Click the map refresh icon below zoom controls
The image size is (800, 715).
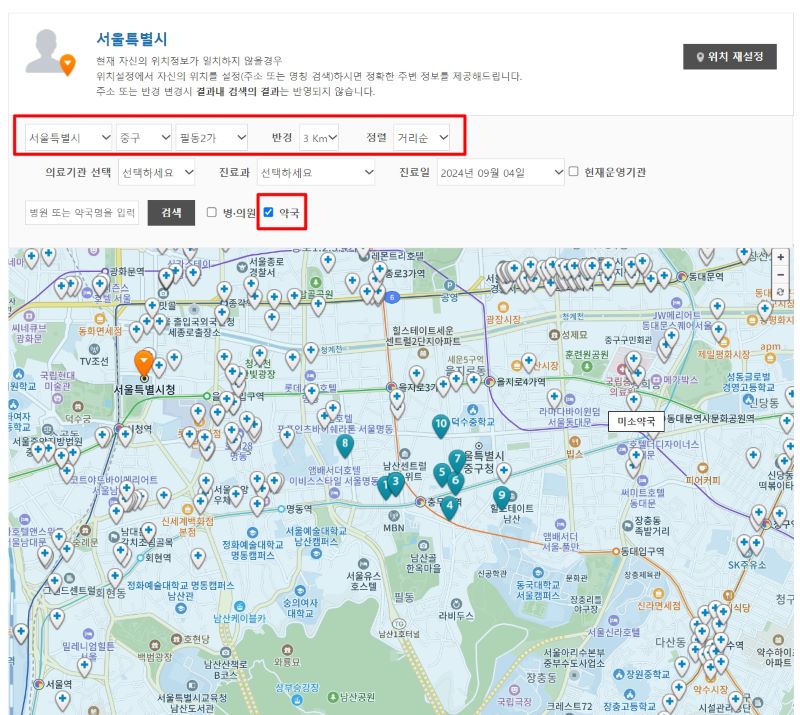[780, 292]
